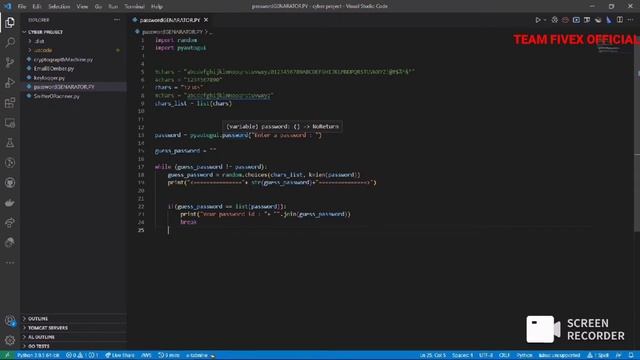Change end of line sequence CRLF

tap(504, 356)
